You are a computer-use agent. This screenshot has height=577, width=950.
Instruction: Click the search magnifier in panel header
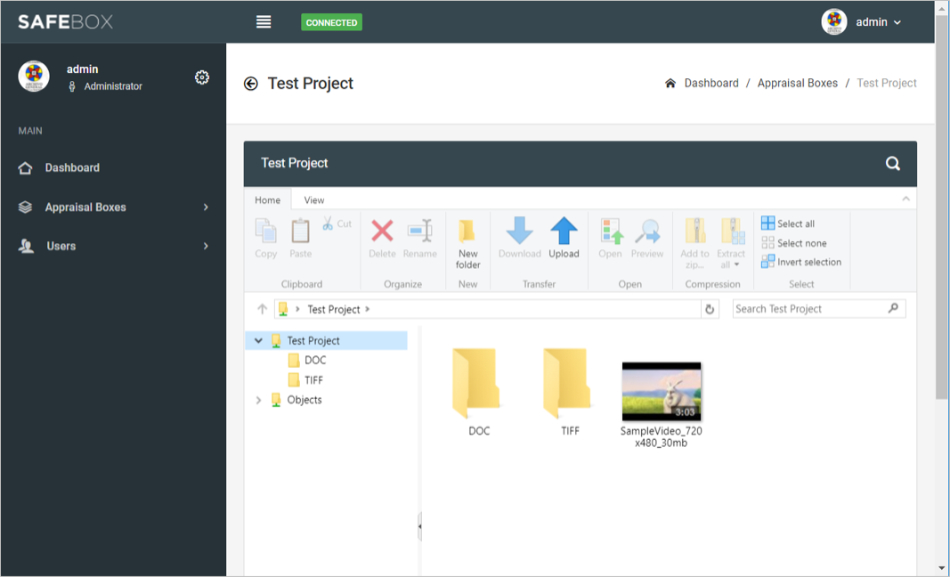coord(892,163)
